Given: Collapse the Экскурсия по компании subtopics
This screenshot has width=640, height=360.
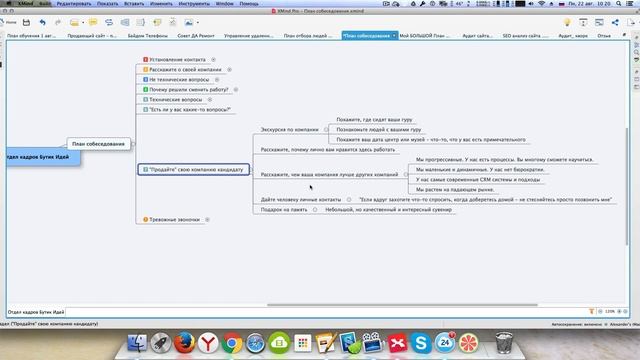Looking at the screenshot, I should click(326, 129).
